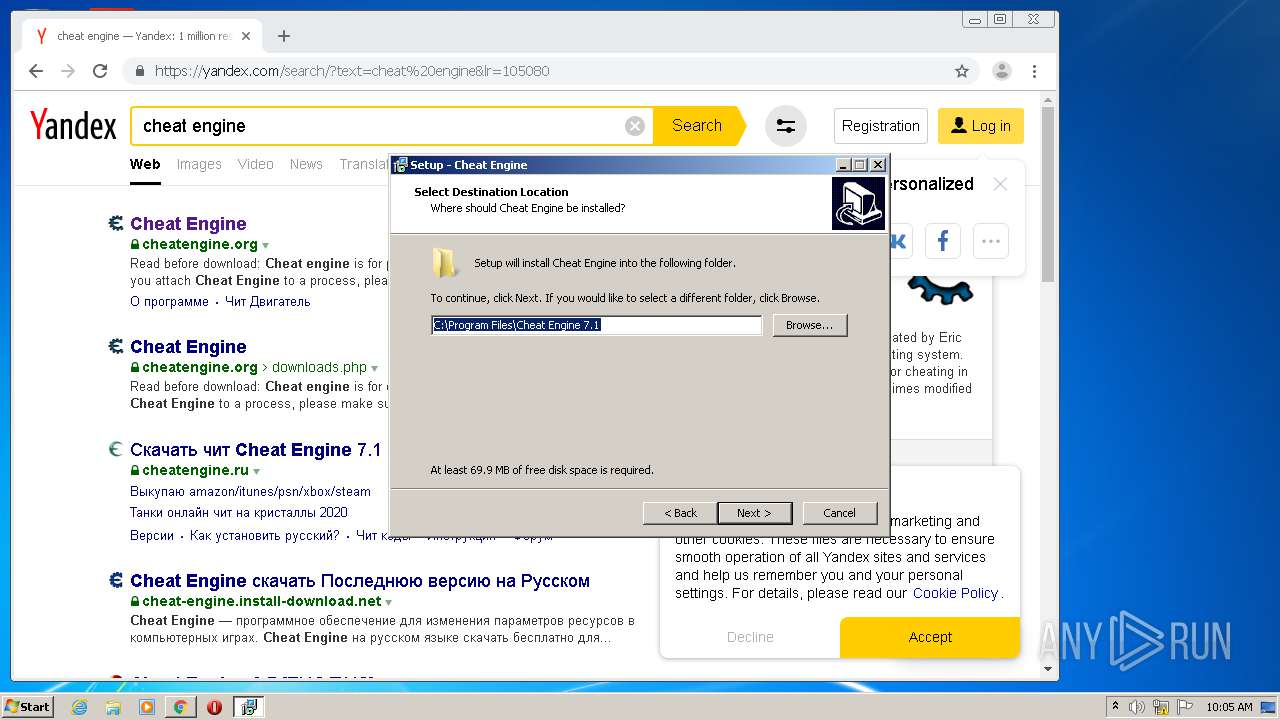Click the Chrome address bar URL
This screenshot has height=720, width=1280.
(x=352, y=71)
